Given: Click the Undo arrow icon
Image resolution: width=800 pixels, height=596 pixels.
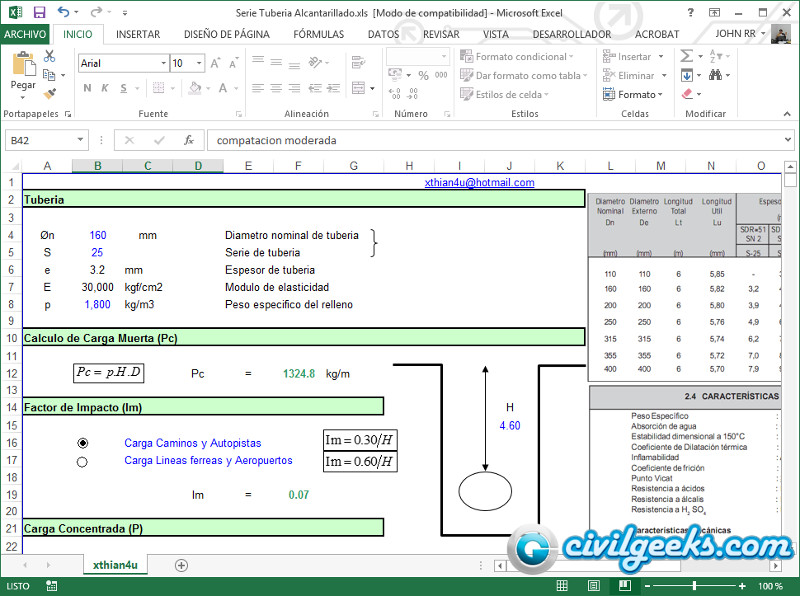Looking at the screenshot, I should coord(63,12).
